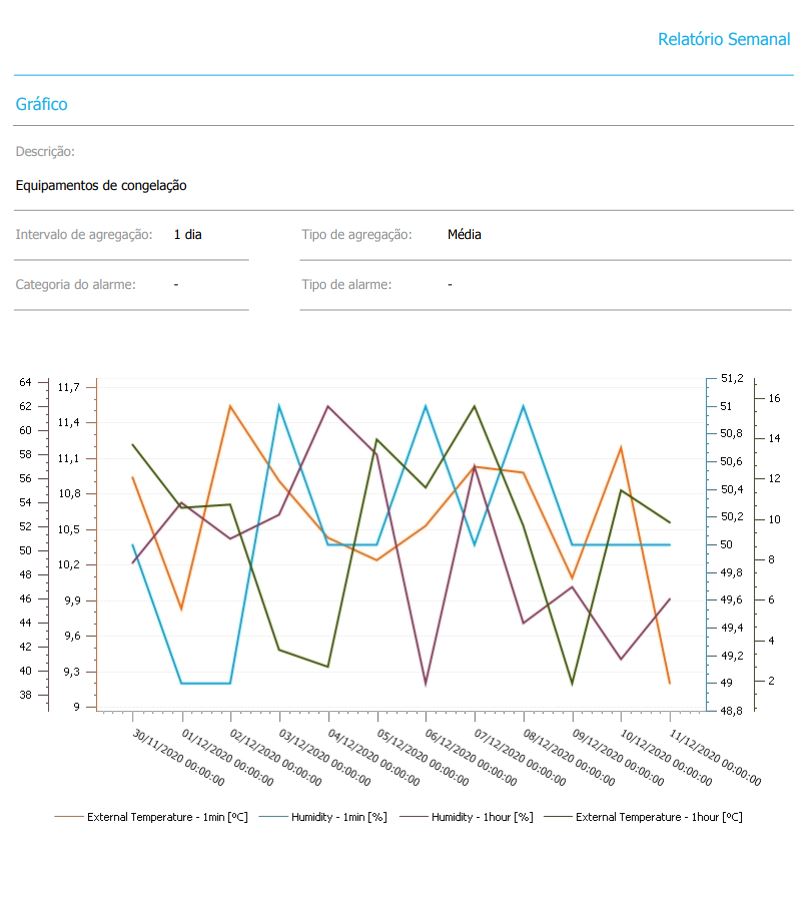Click the blue Humidity 1min legend line
This screenshot has width=809, height=907.
coord(273,817)
